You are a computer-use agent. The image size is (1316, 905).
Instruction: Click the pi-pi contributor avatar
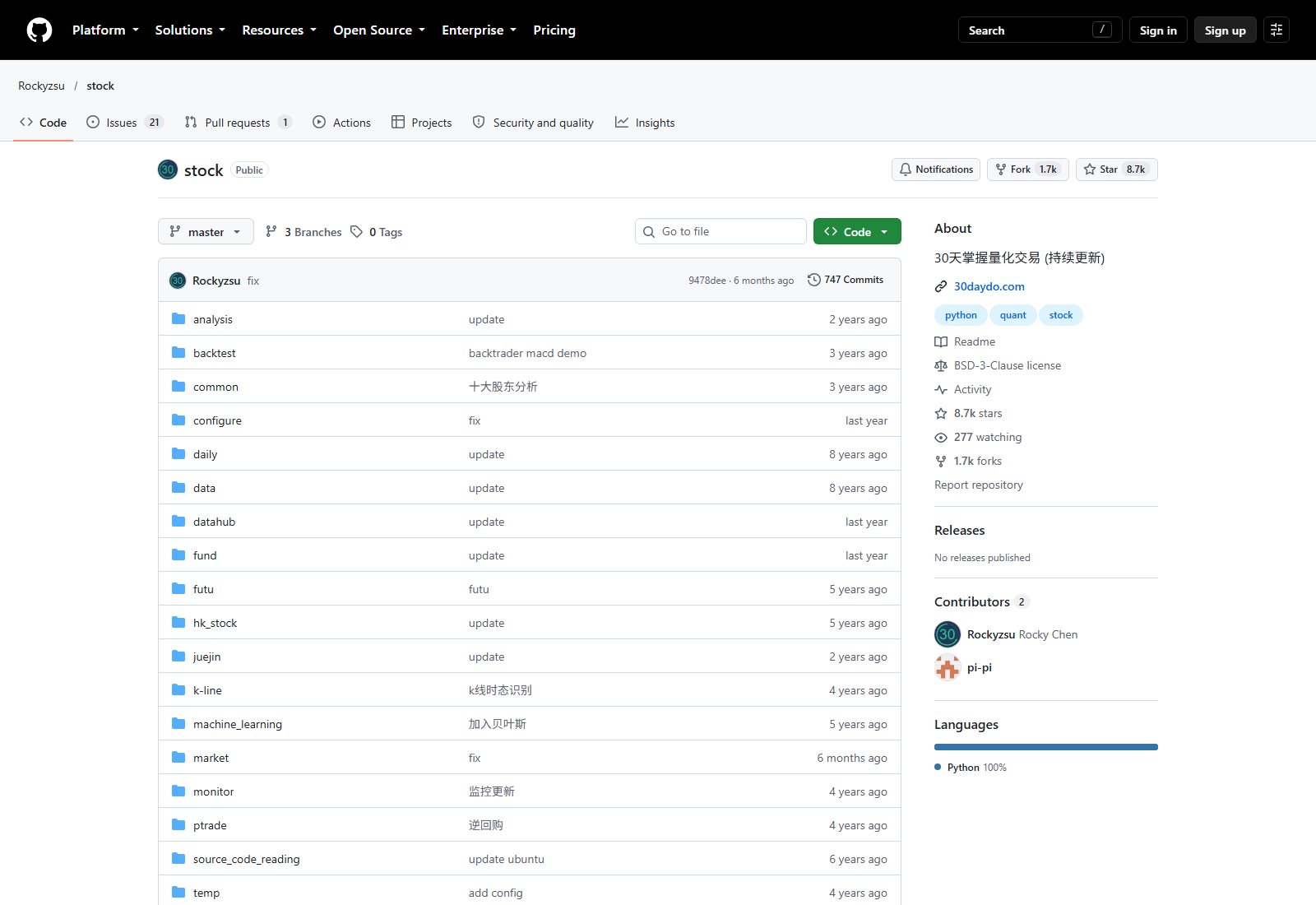coord(948,667)
